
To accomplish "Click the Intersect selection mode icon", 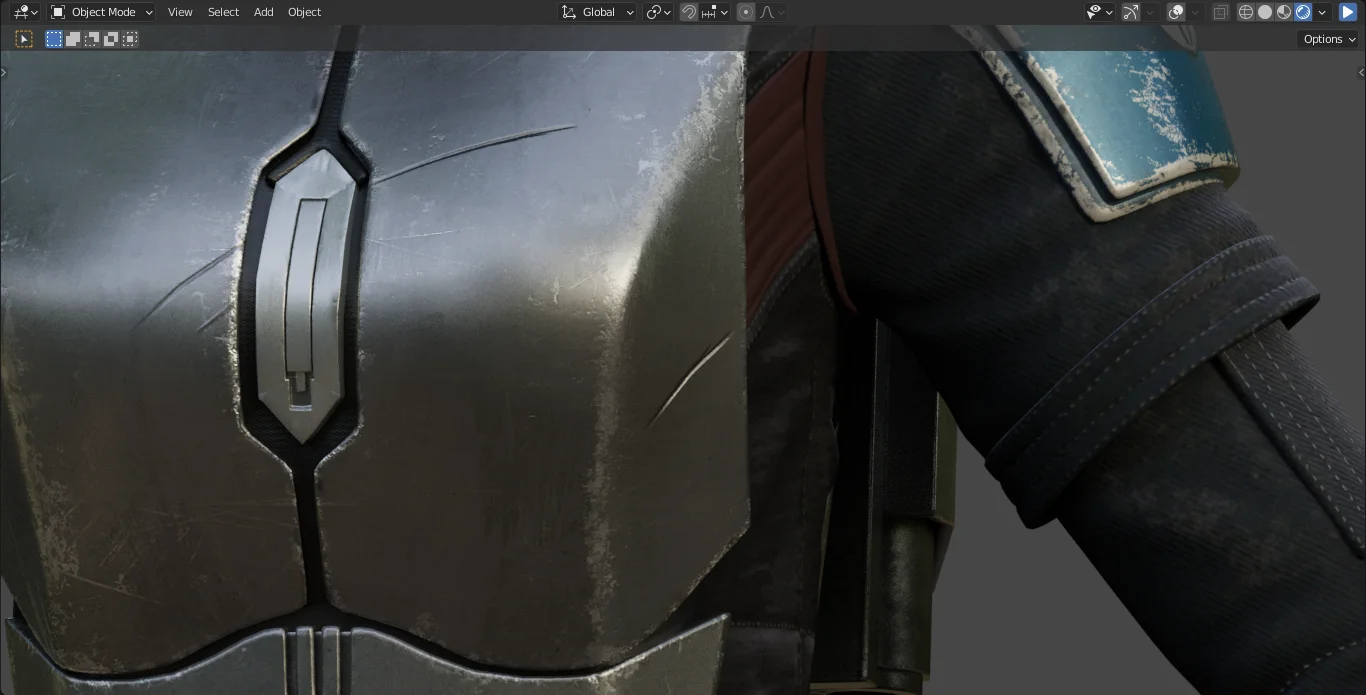I will [x=128, y=39].
